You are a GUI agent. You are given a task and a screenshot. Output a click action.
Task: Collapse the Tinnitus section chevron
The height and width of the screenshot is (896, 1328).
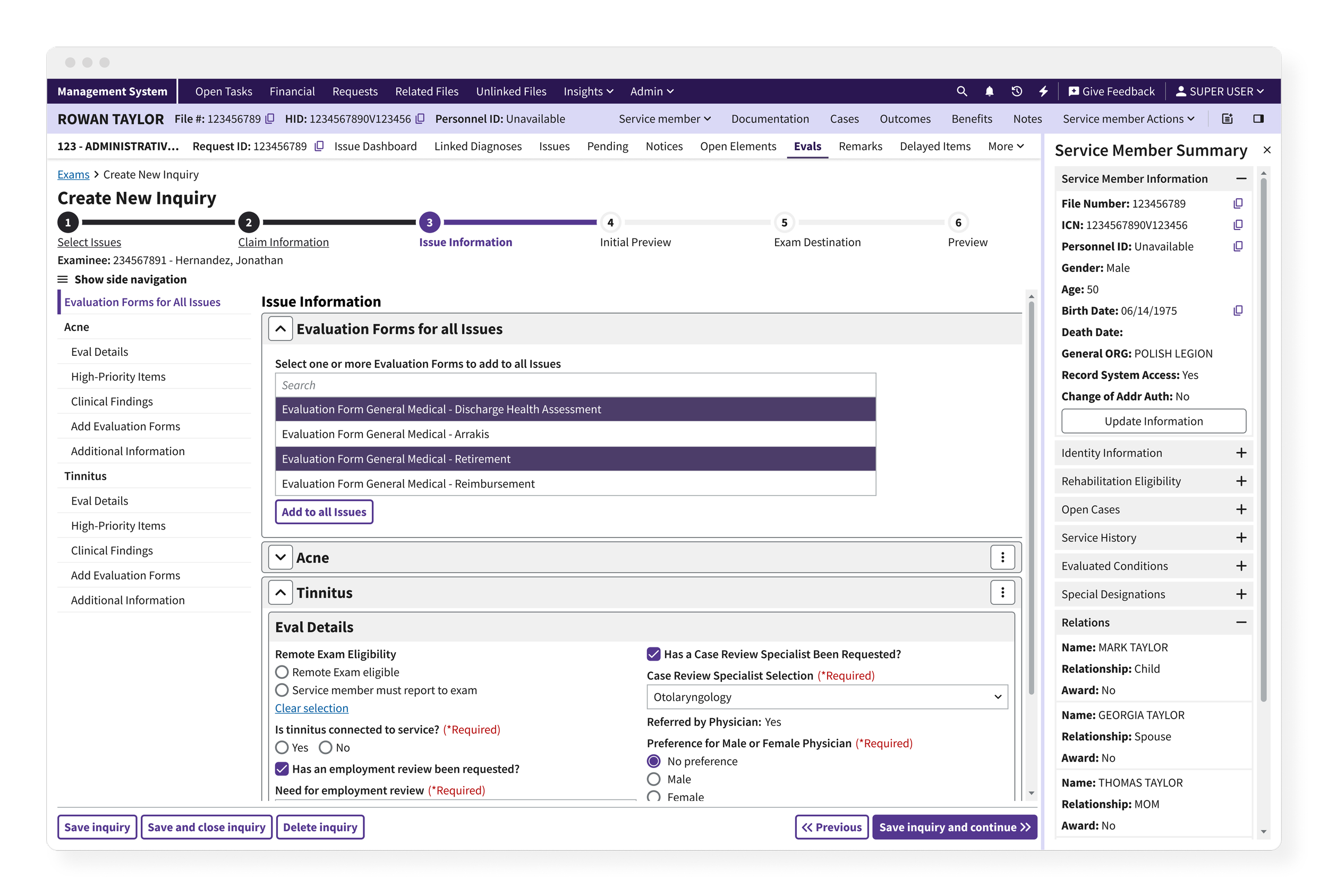click(x=280, y=593)
